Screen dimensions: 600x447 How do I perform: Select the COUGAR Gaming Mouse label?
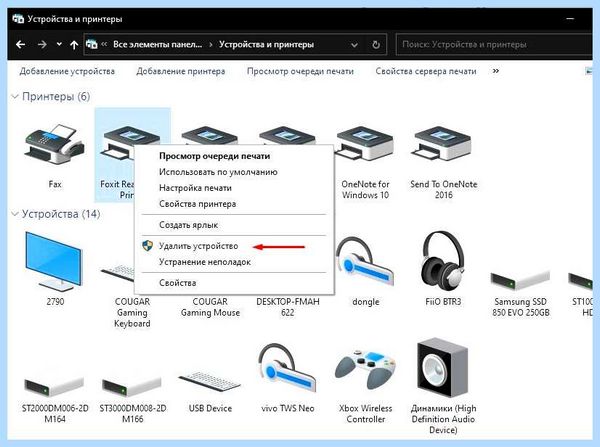[x=210, y=307]
